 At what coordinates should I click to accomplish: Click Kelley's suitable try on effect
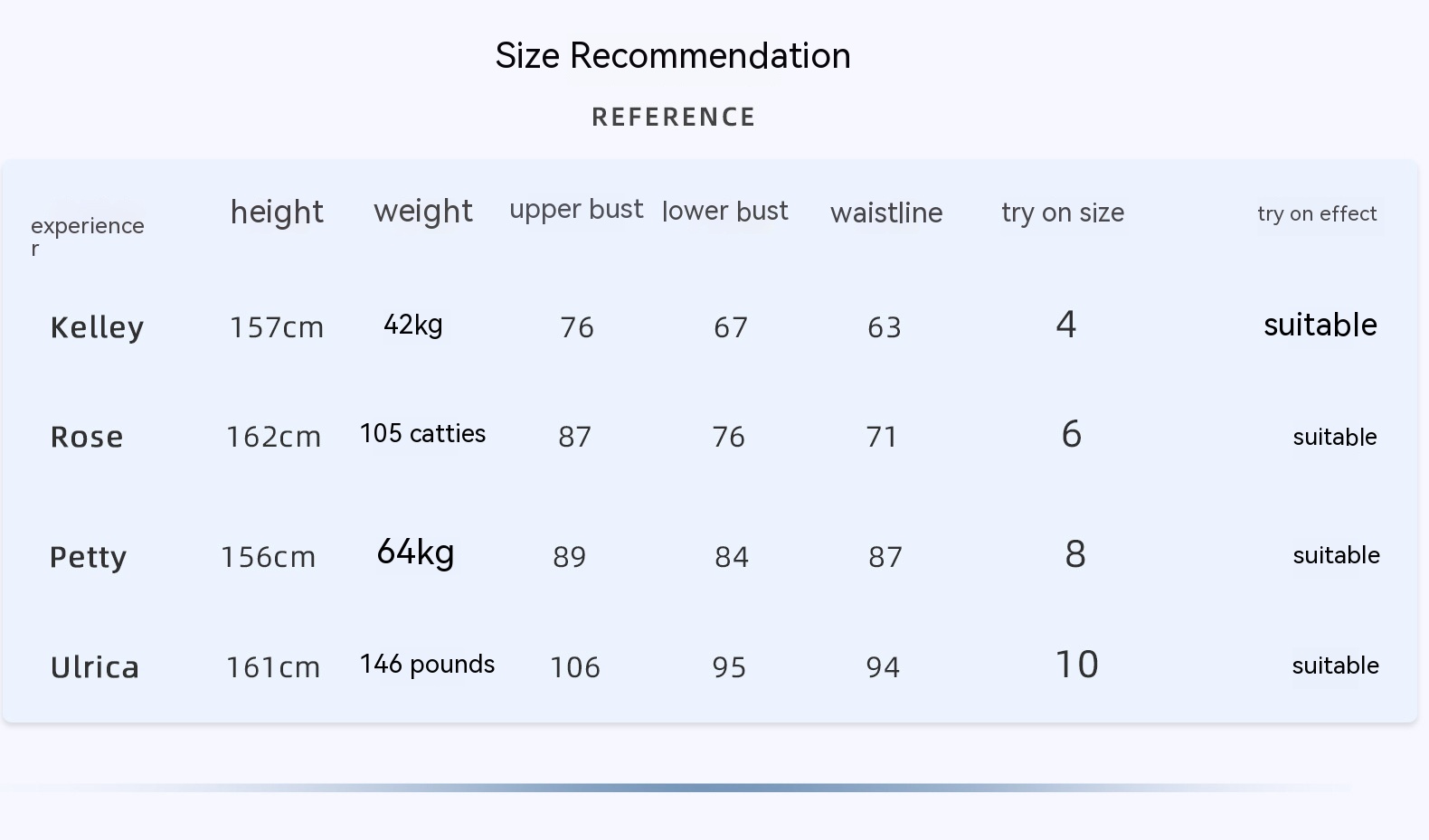point(1320,326)
